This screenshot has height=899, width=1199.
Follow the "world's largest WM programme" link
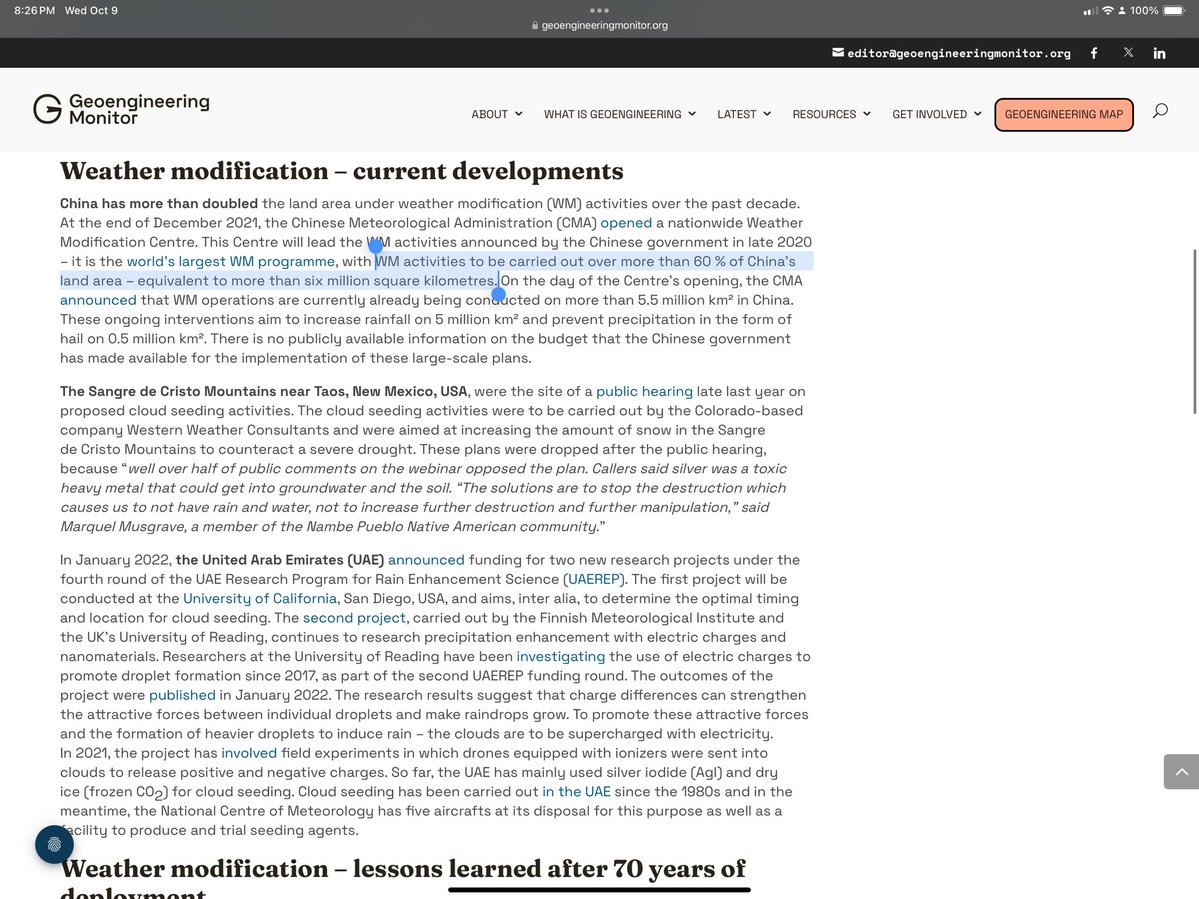pos(230,262)
